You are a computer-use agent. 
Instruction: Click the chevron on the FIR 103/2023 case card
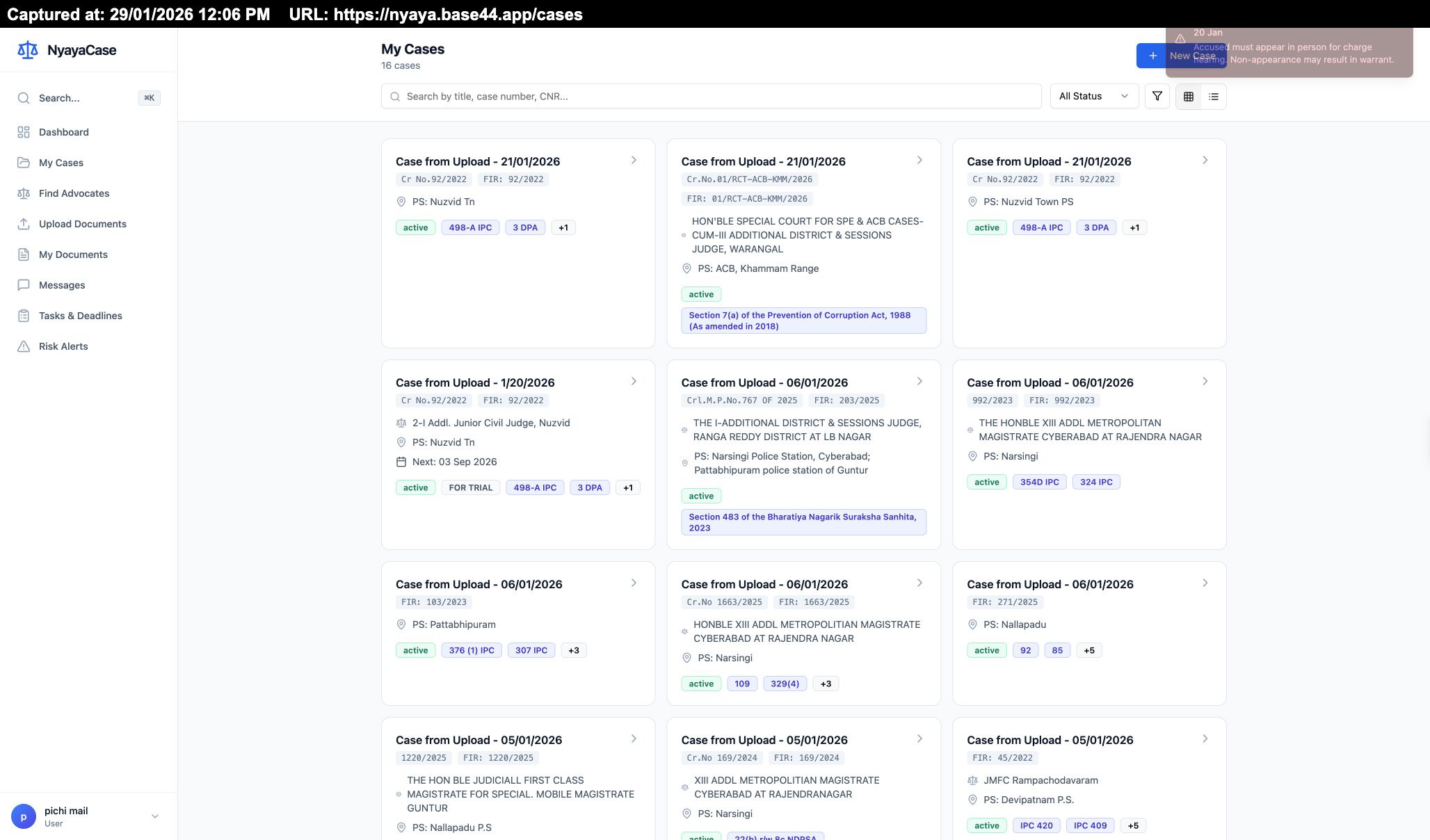coord(634,583)
